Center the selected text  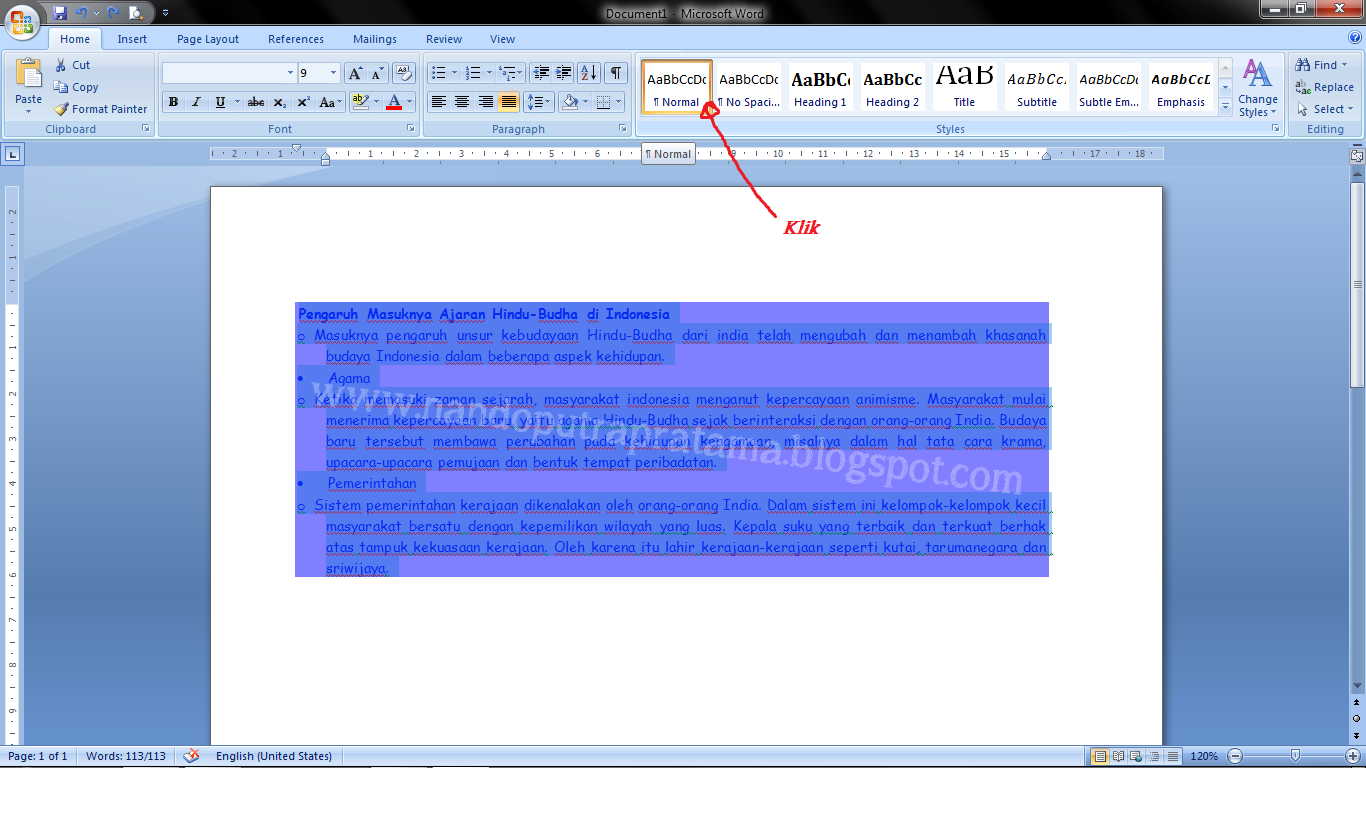461,102
